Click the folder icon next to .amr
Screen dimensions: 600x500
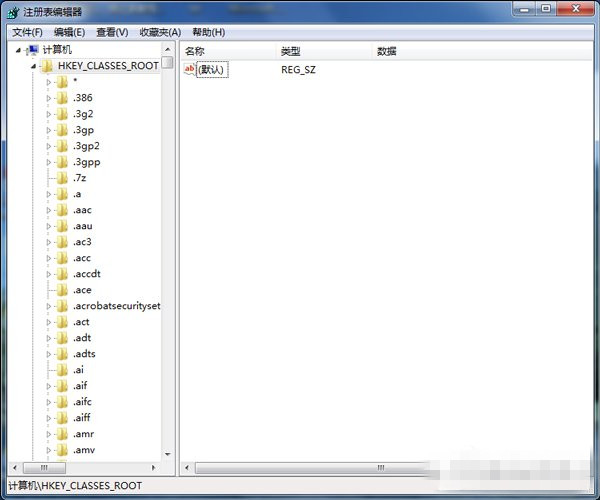coord(62,434)
